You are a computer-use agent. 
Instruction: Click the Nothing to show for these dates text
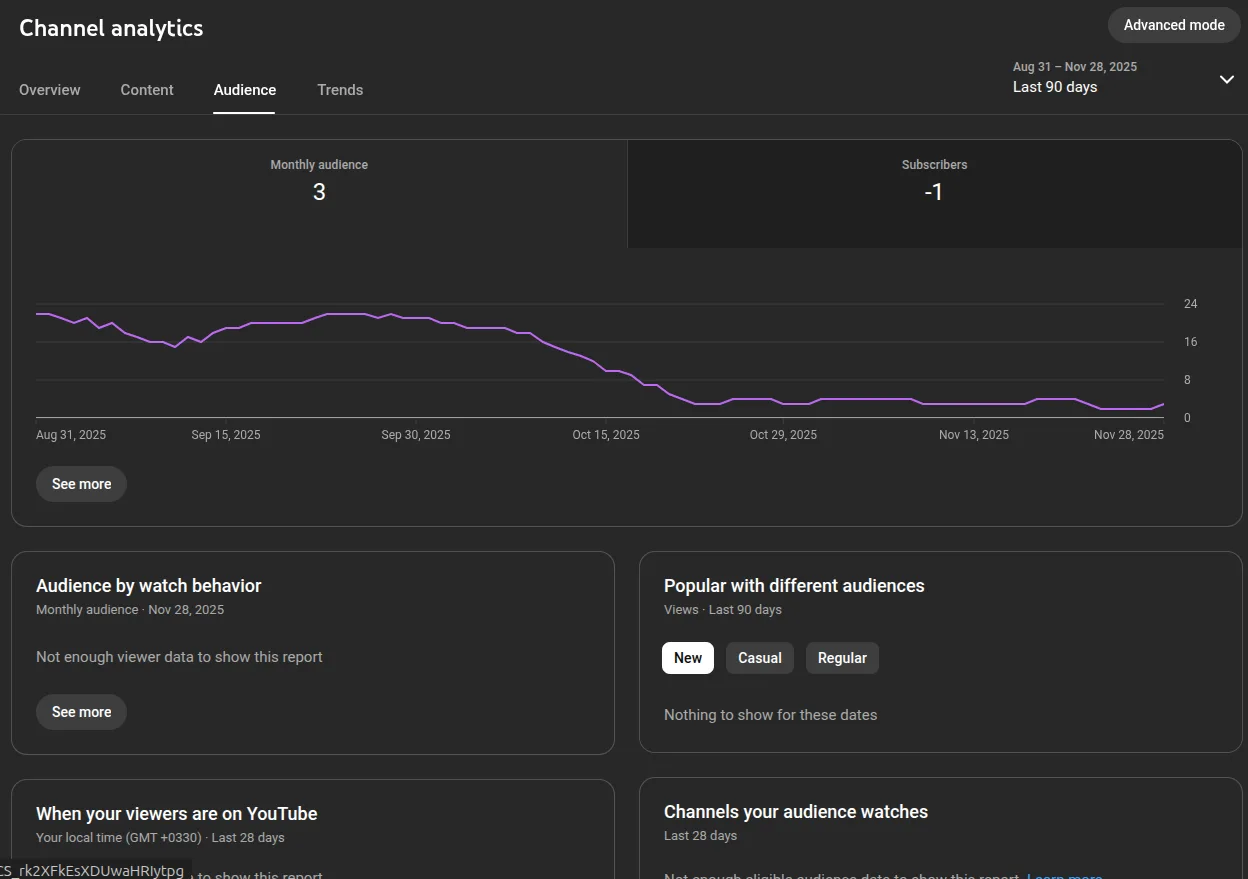coord(771,715)
